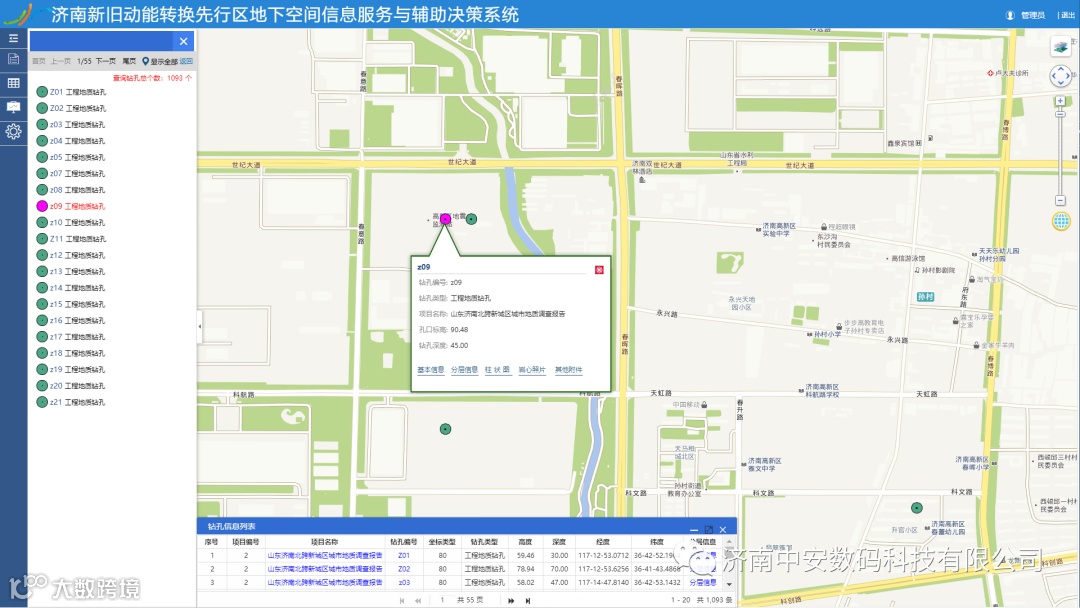1080x608 pixels.
Task: Click the map pan compass control
Action: [1061, 76]
